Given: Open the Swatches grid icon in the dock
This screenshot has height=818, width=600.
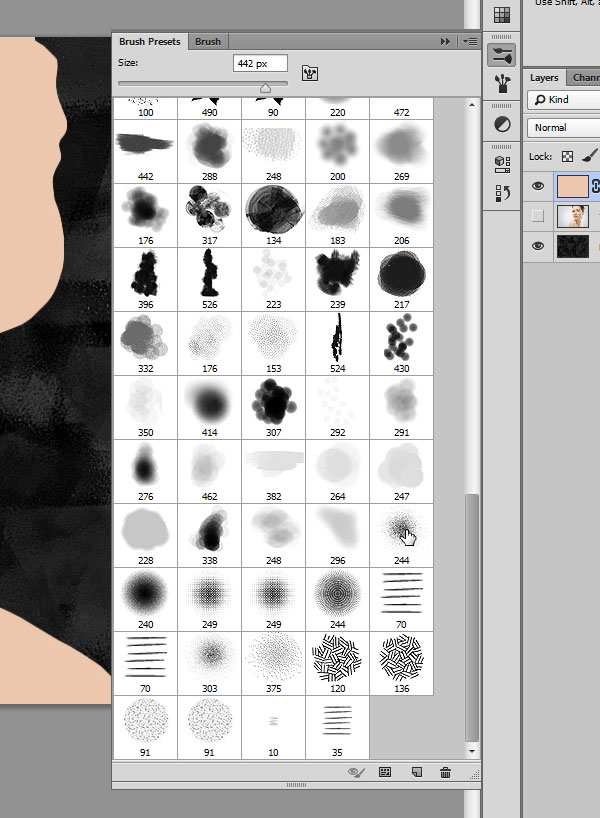Looking at the screenshot, I should (x=502, y=15).
